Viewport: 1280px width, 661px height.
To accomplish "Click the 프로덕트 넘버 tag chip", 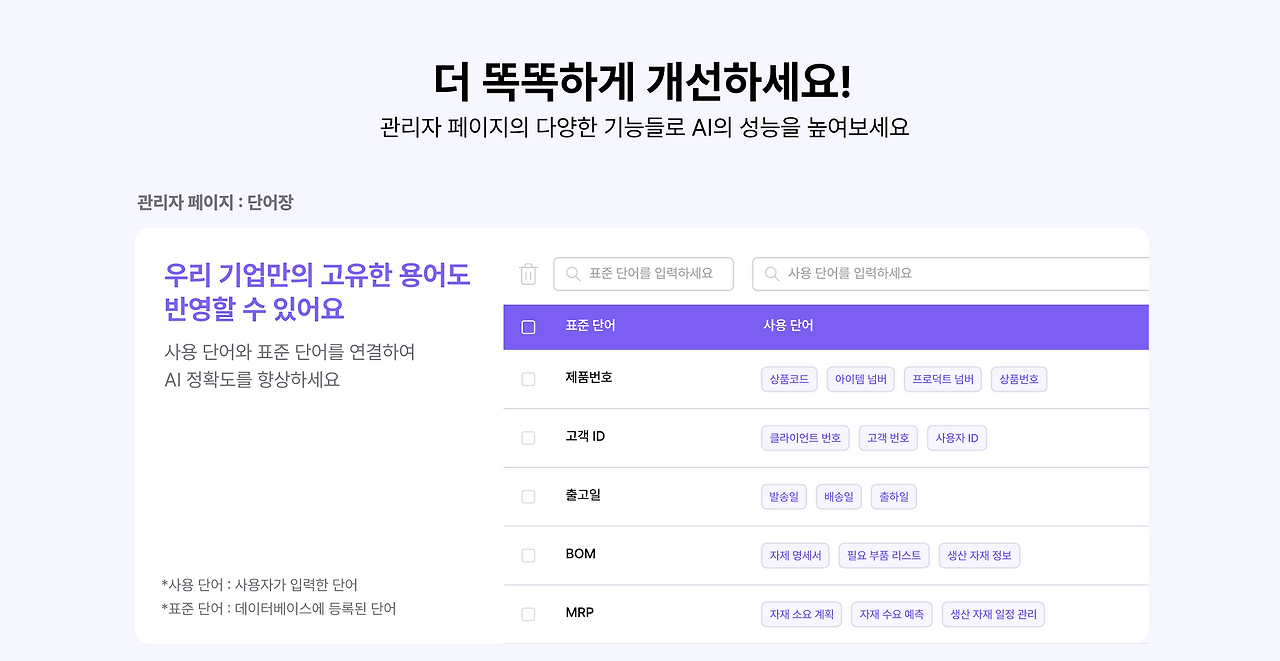I will [942, 378].
